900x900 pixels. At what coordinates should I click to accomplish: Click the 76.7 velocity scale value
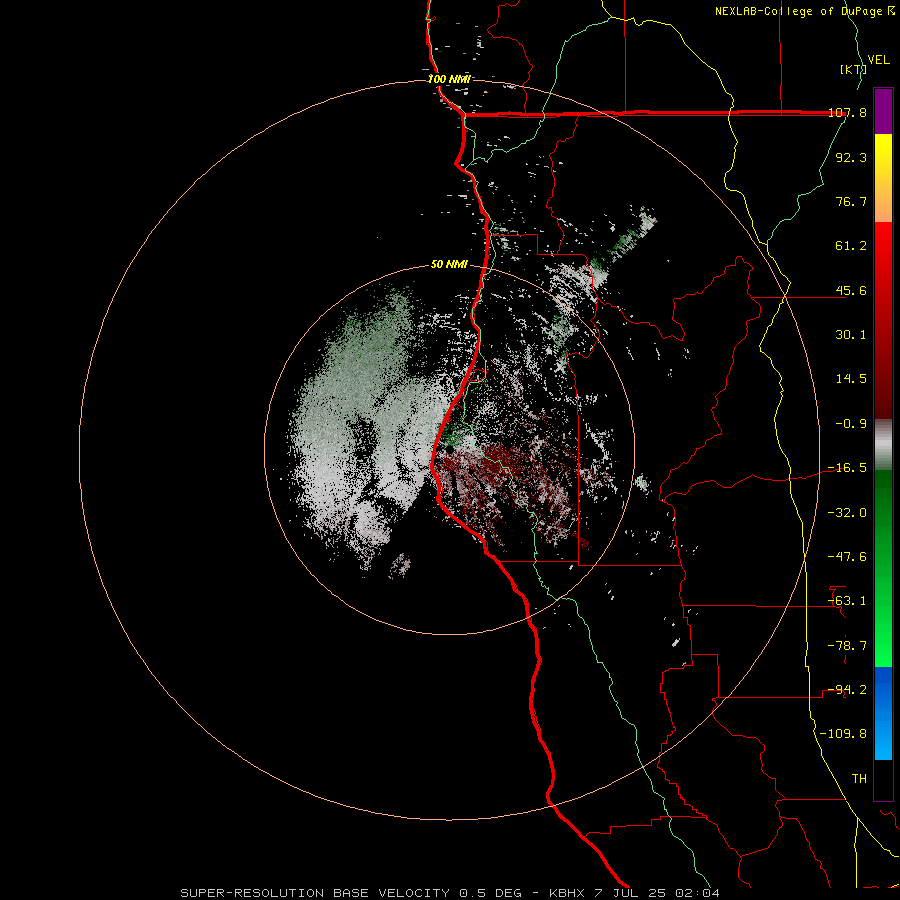851,201
